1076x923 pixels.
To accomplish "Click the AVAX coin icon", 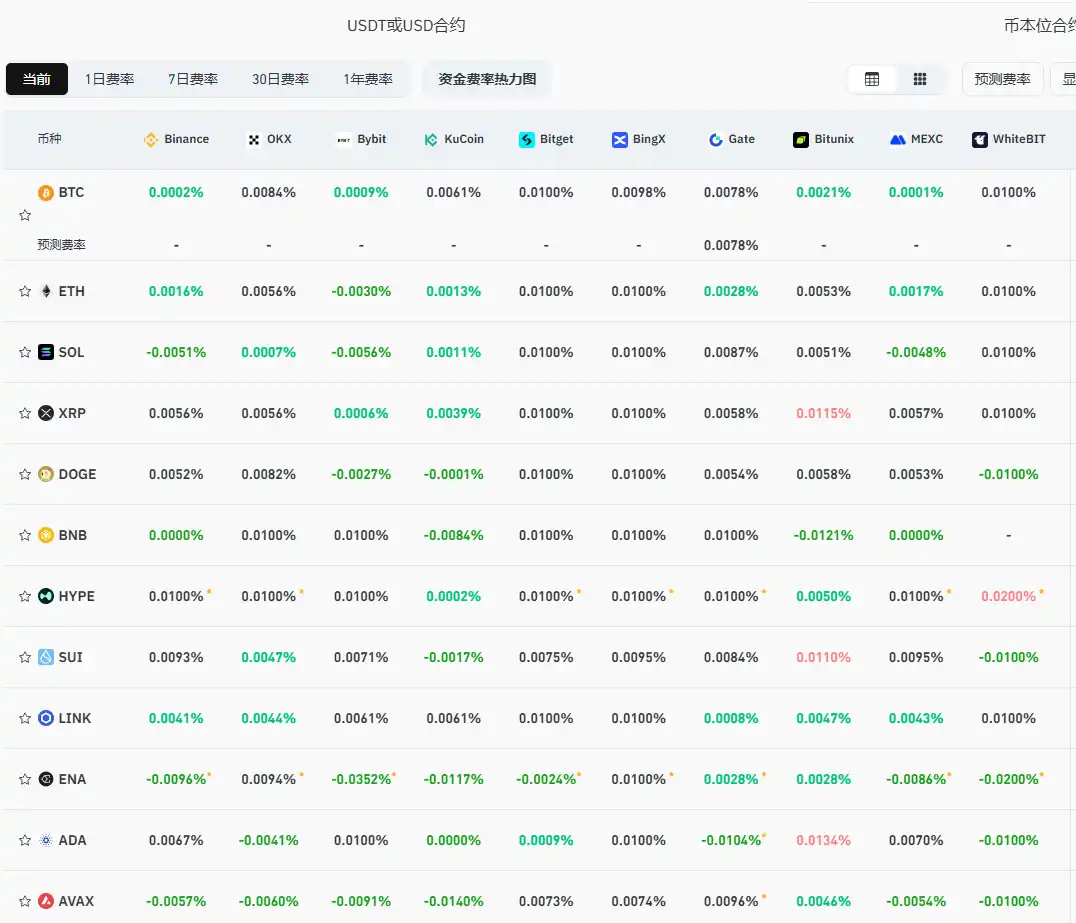I will tap(45, 901).
